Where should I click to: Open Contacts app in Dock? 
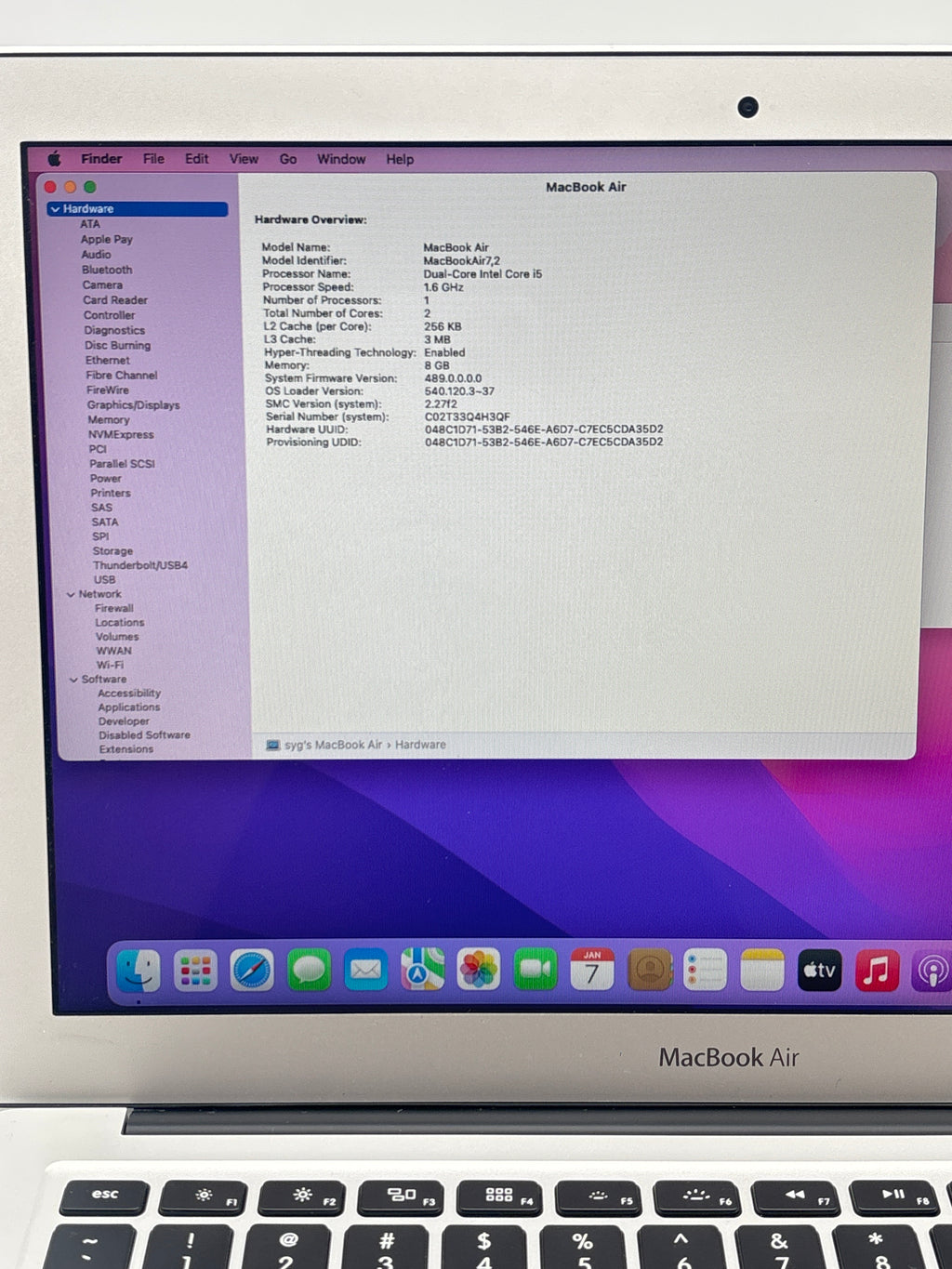649,970
